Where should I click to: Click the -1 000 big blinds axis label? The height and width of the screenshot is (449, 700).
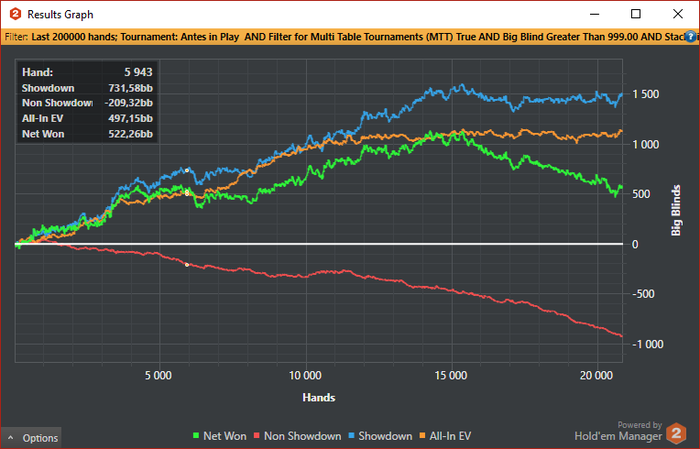(648, 344)
